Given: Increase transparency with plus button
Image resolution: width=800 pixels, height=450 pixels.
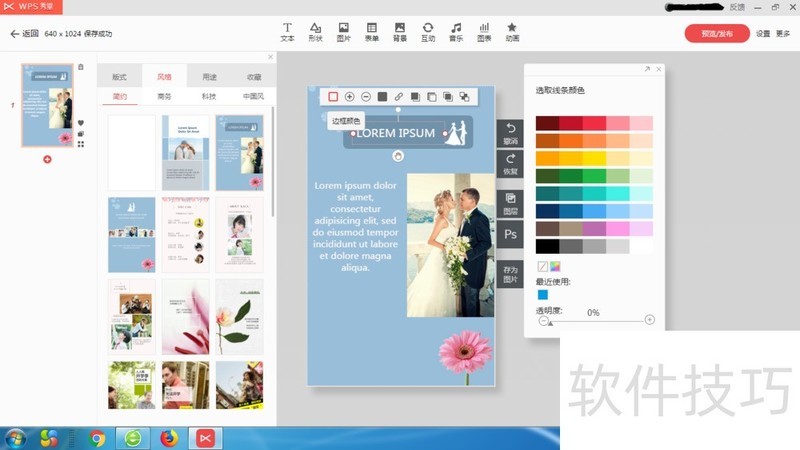Looking at the screenshot, I should (649, 319).
